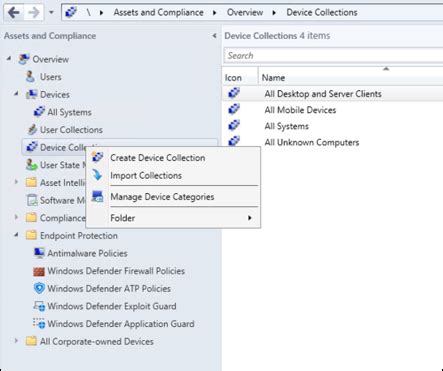Sort by the Icon column header
443x371 pixels.
click(240, 78)
